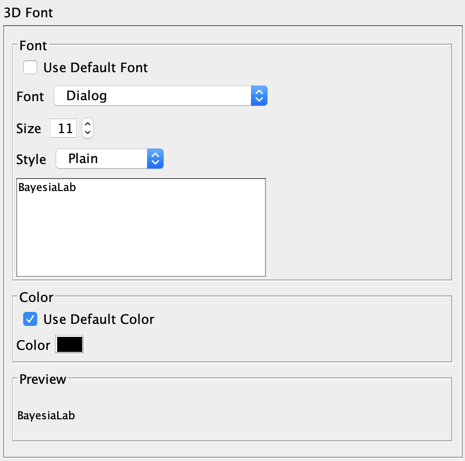
Task: Open the black Color swatch picker
Action: point(69,344)
